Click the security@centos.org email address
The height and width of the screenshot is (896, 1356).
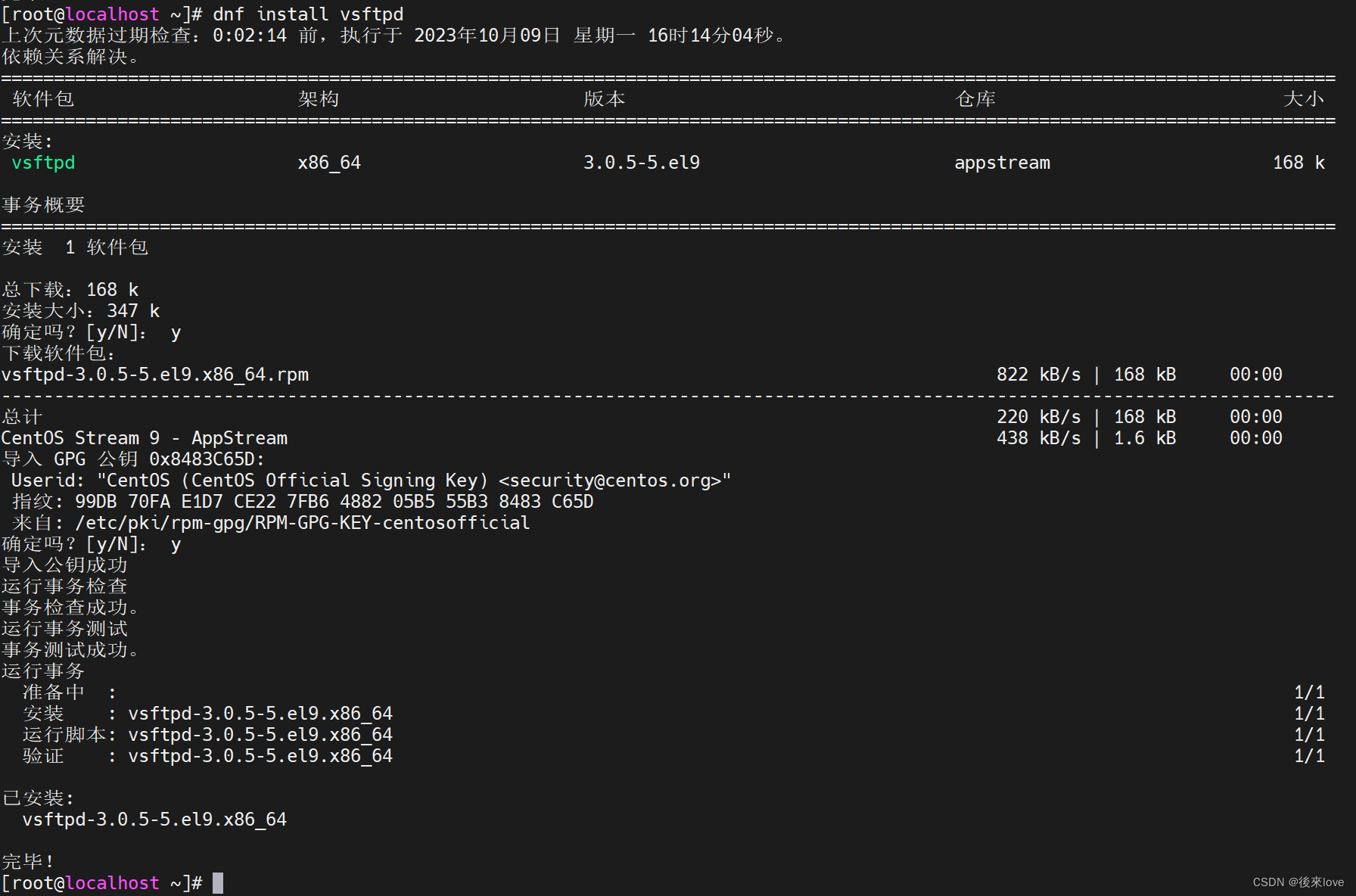[x=613, y=480]
